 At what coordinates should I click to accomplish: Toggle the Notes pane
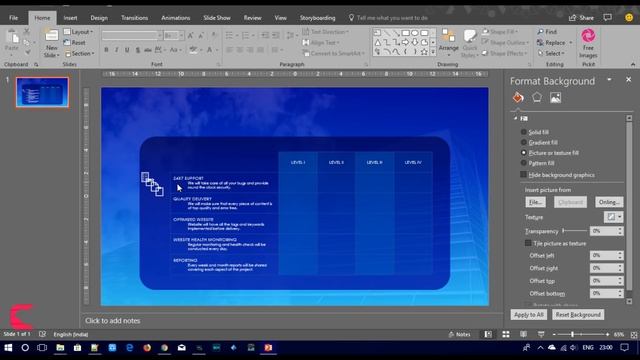pyautogui.click(x=459, y=334)
